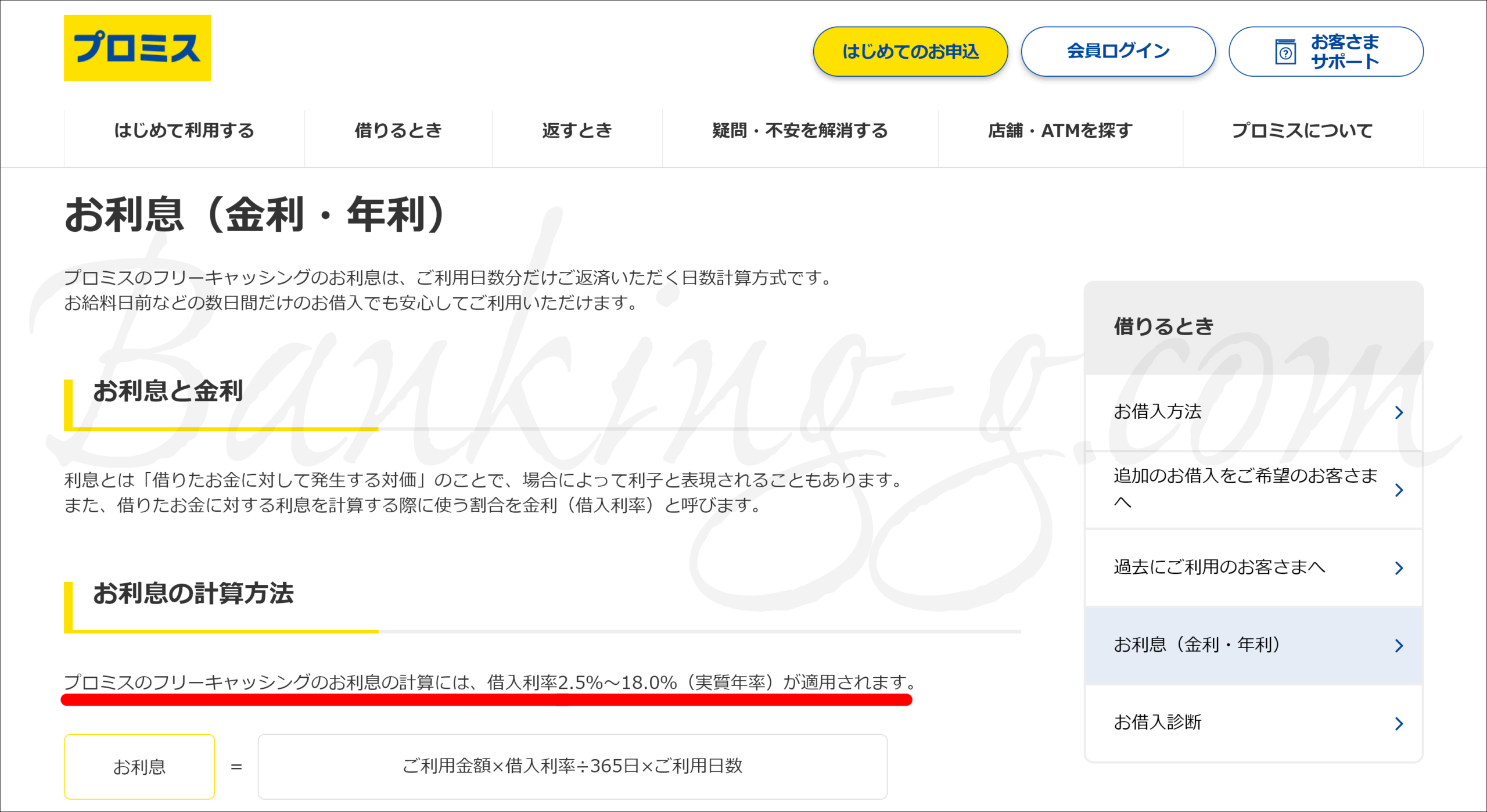
Task: Open お借入診断 sidebar link
Action: click(1157, 723)
